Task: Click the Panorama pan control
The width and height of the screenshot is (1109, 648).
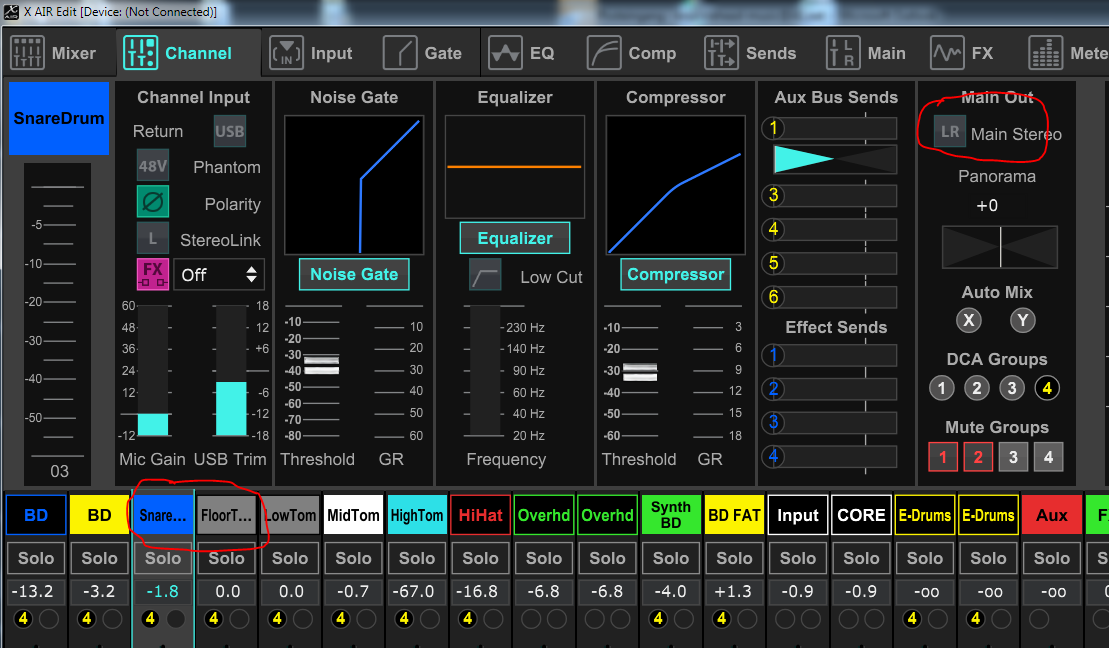Action: (x=1000, y=247)
